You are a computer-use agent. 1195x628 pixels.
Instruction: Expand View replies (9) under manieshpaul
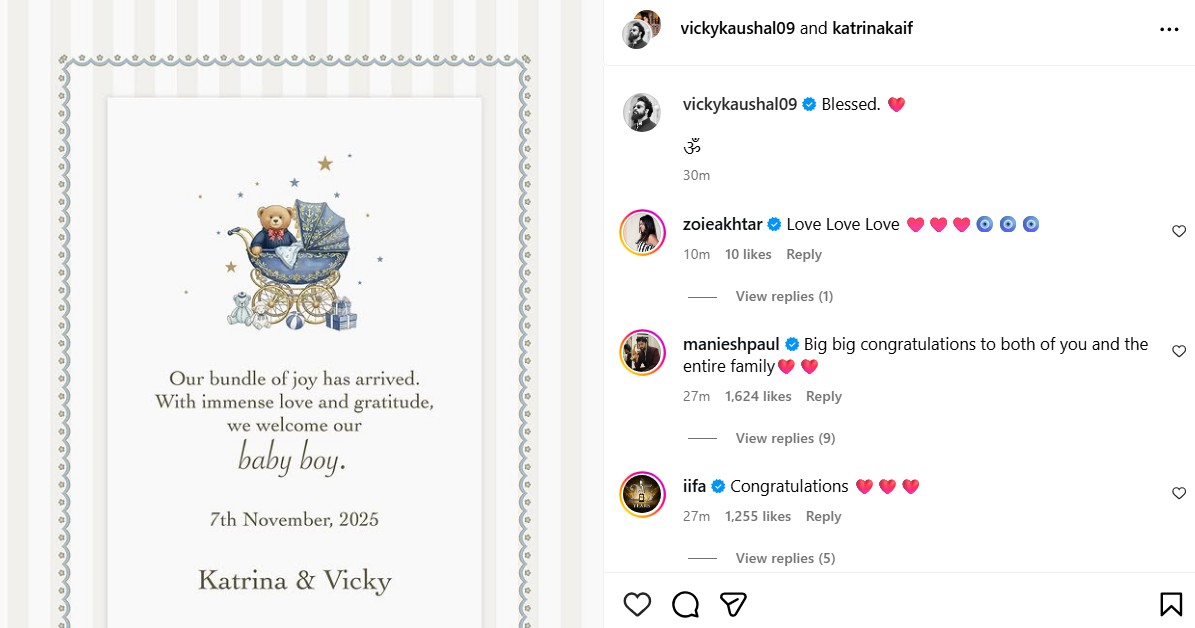tap(784, 438)
